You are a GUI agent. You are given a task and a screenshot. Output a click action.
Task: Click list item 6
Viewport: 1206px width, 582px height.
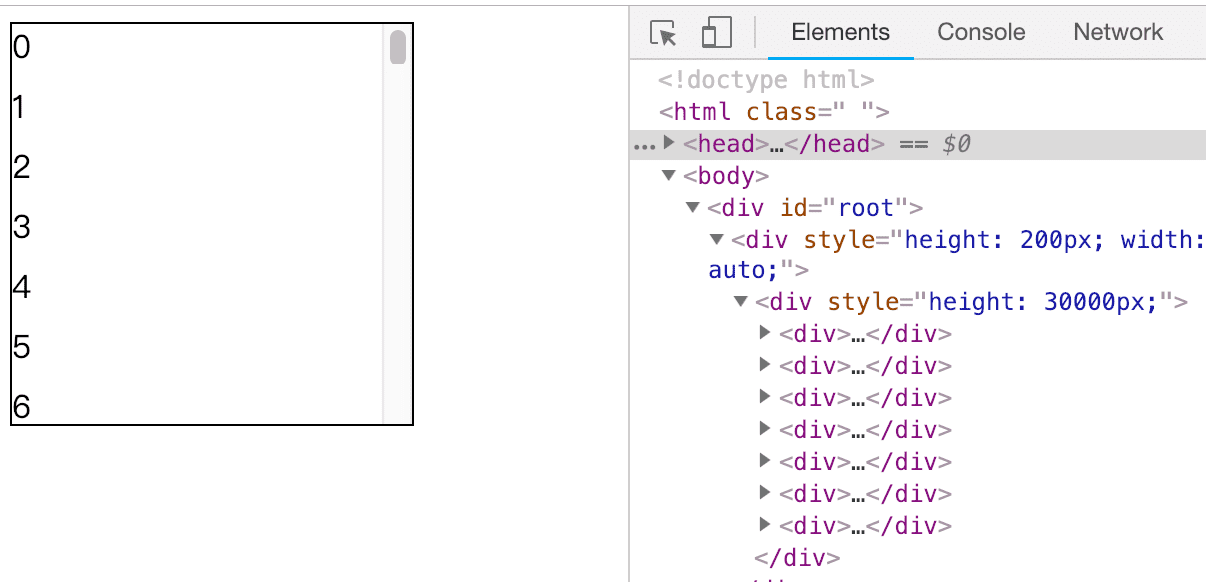pos(22,406)
